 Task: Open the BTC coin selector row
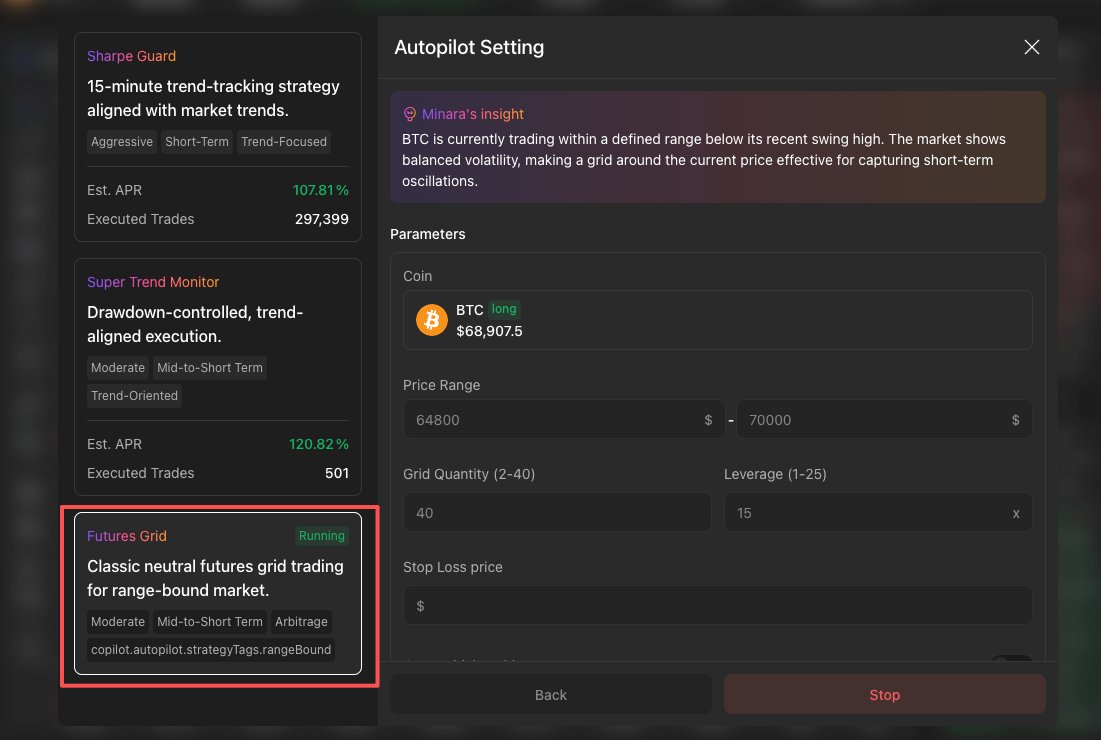pos(718,320)
